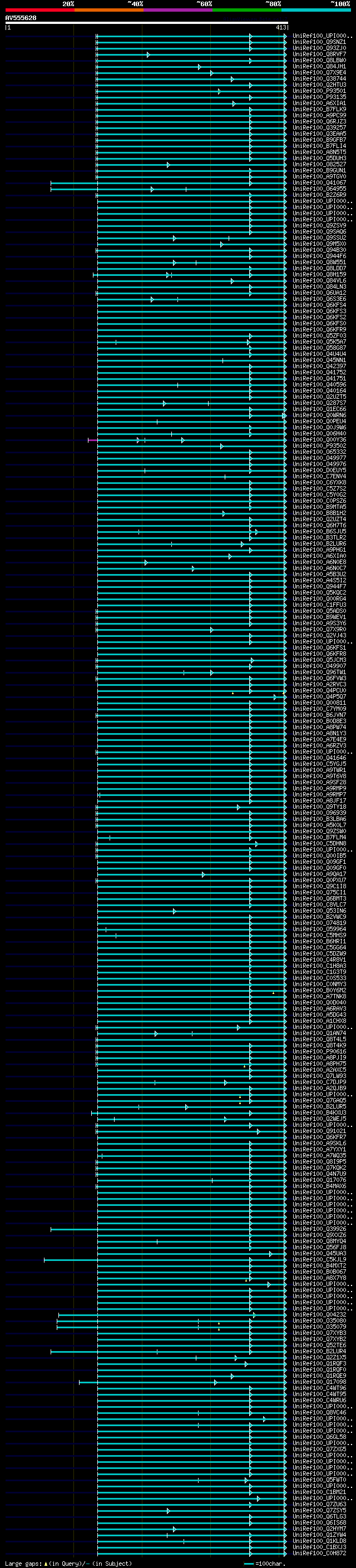
Task: Click the purple ~60% identity legend segment
Action: (x=177, y=10)
